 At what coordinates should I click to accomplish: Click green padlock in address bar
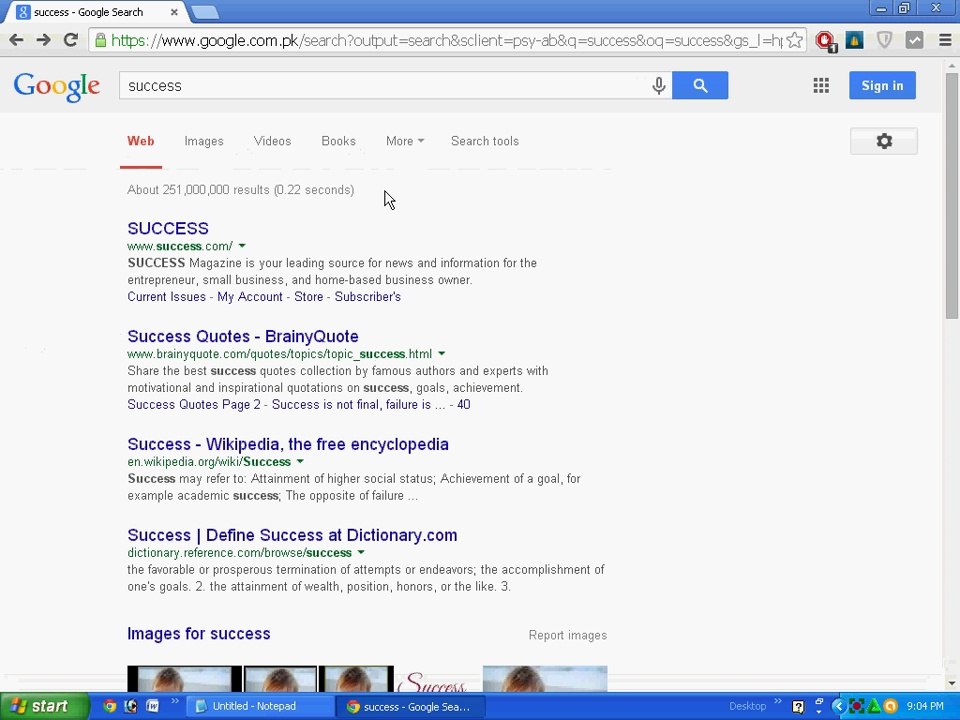click(x=100, y=40)
